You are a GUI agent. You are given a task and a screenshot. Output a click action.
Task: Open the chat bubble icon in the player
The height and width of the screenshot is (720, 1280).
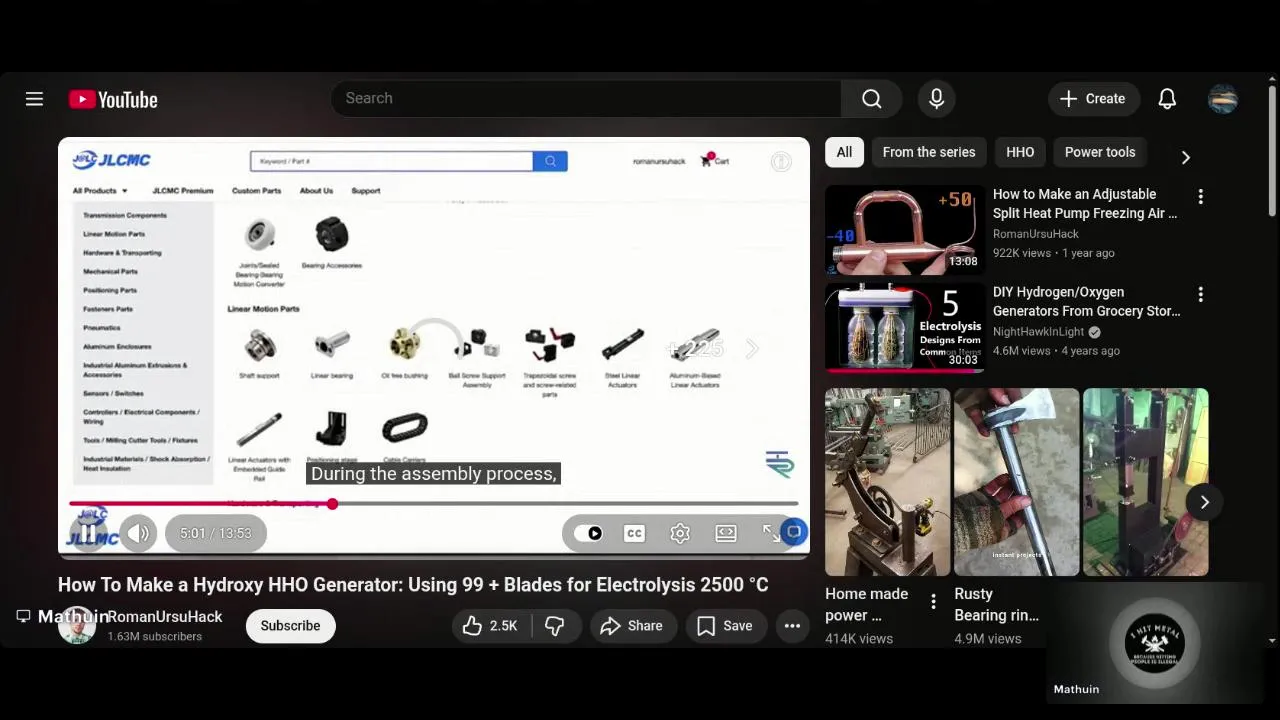tap(794, 532)
